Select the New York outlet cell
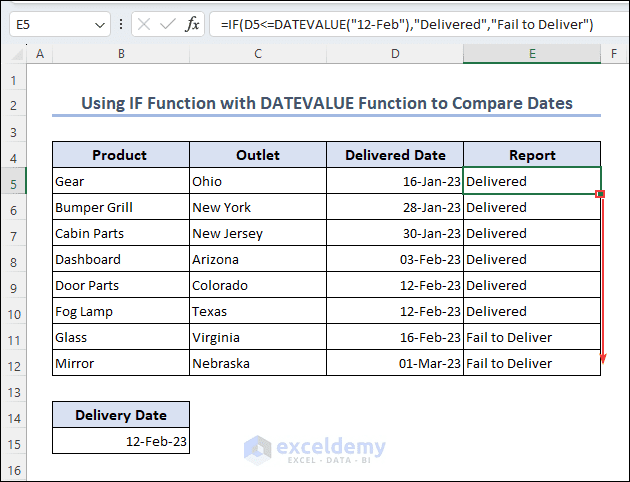This screenshot has height=482, width=630. coord(258,207)
